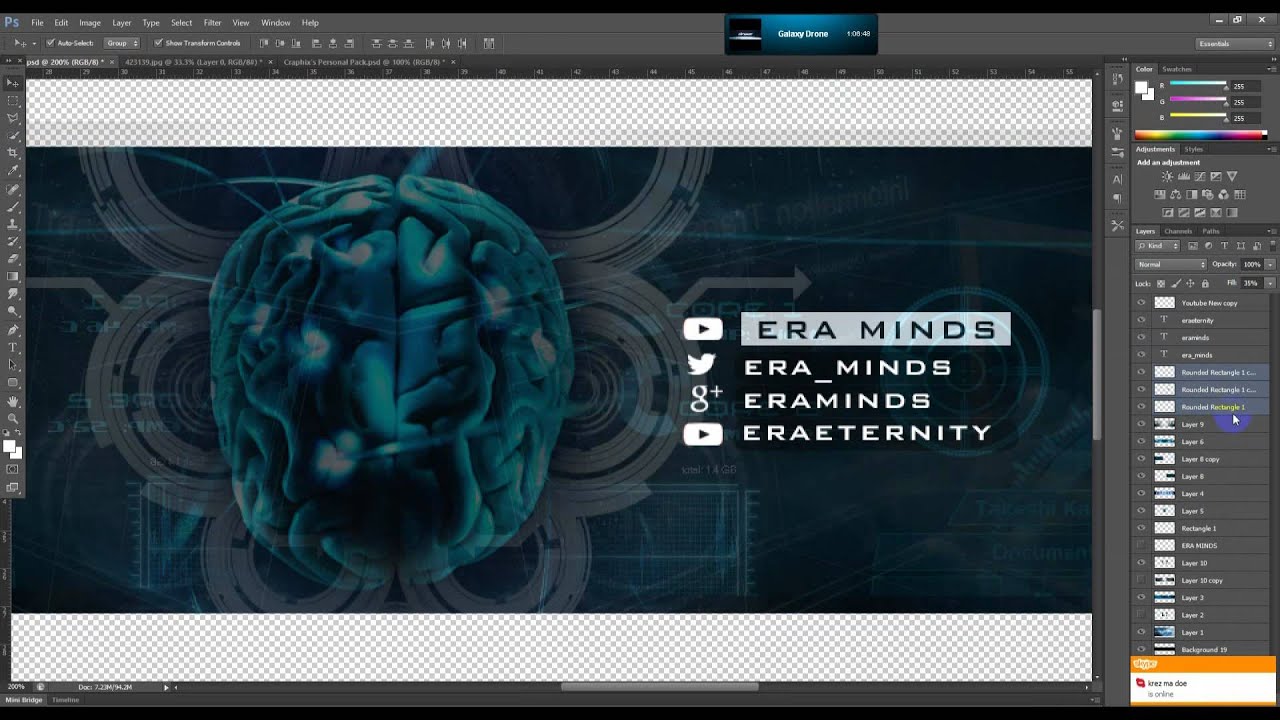Select the Crop tool
The image size is (1280, 720).
(x=13, y=153)
